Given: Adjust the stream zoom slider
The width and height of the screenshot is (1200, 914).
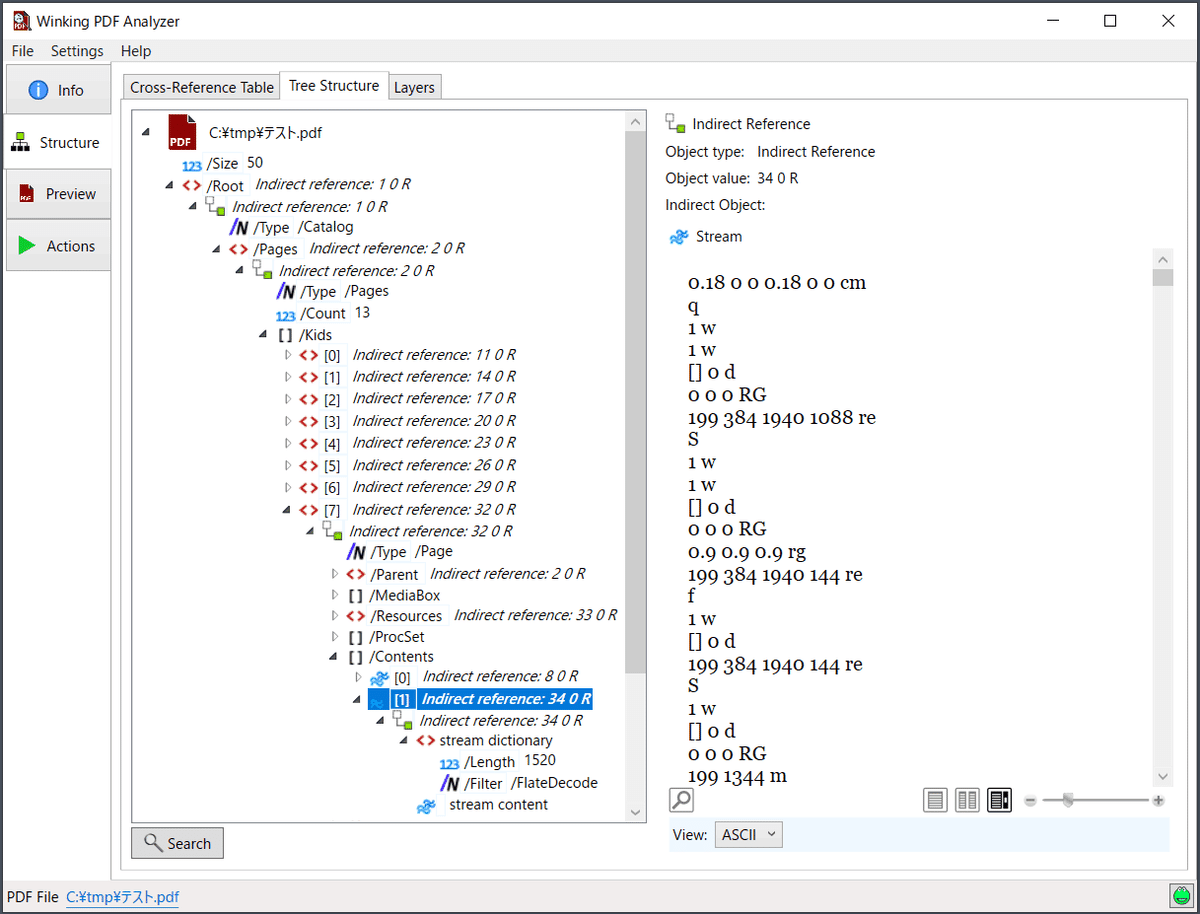Looking at the screenshot, I should click(x=1069, y=800).
